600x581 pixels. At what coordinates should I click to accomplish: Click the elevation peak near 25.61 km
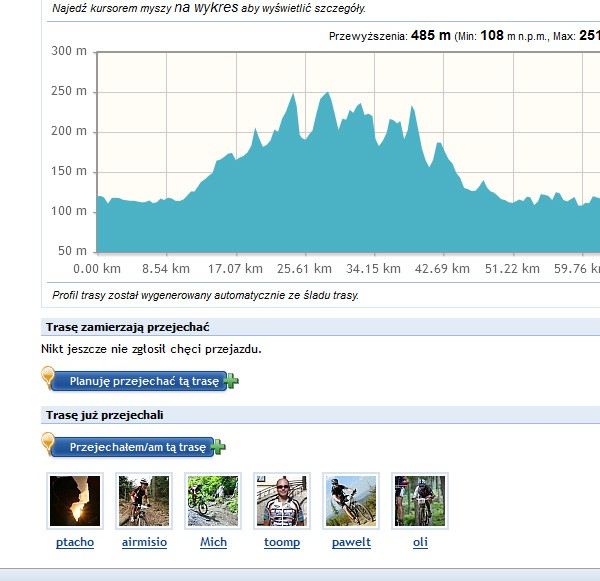click(293, 96)
